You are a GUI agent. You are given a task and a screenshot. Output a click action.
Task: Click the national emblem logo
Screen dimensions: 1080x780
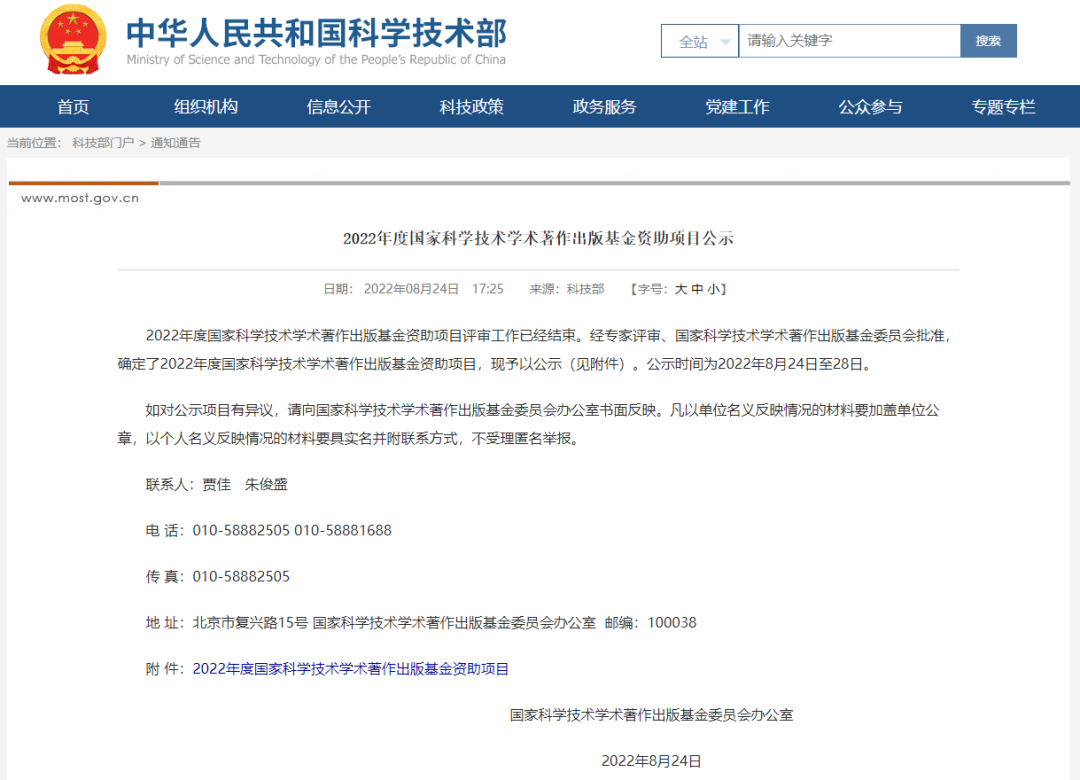[x=73, y=39]
